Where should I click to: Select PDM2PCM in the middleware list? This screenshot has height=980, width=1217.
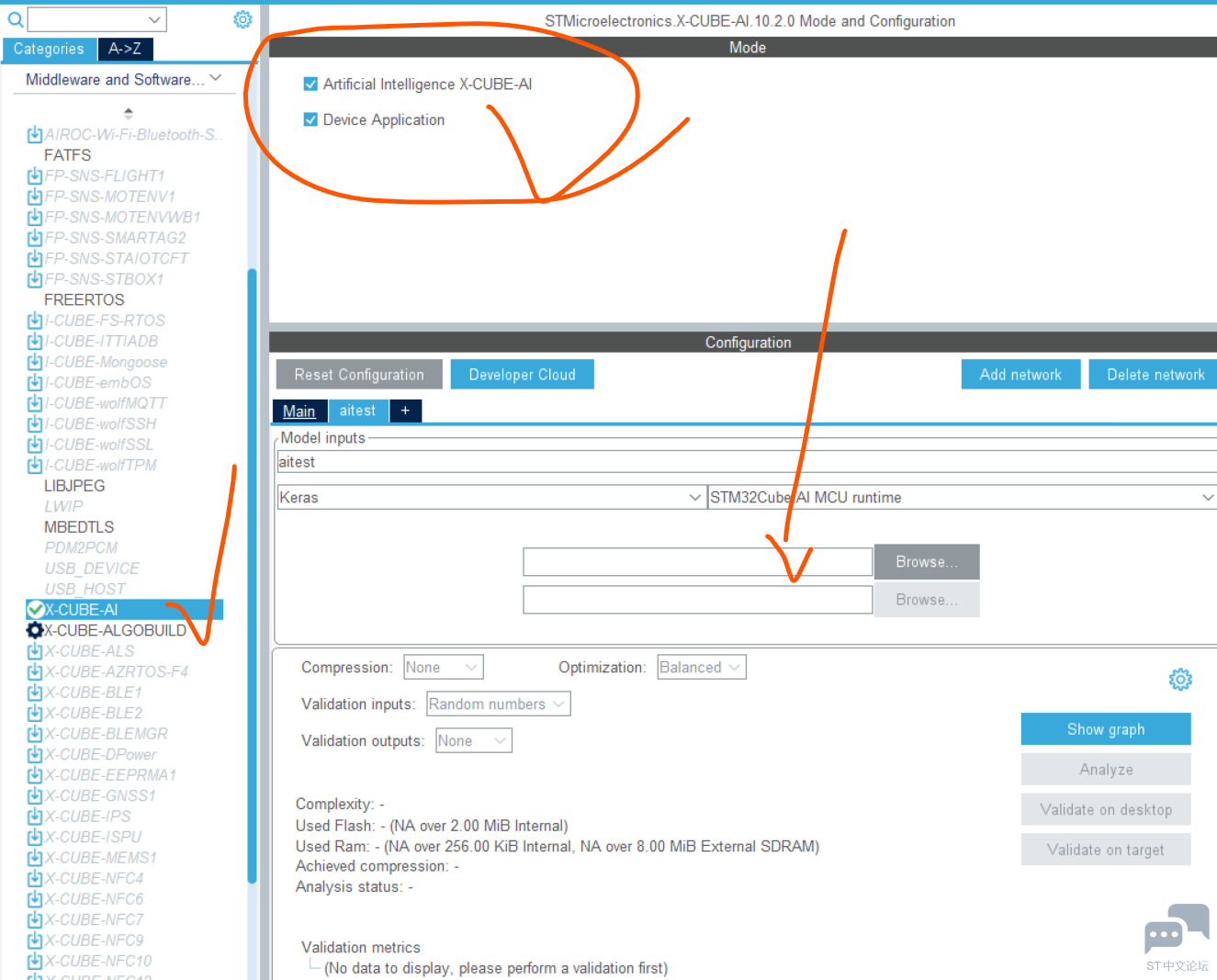(x=81, y=548)
